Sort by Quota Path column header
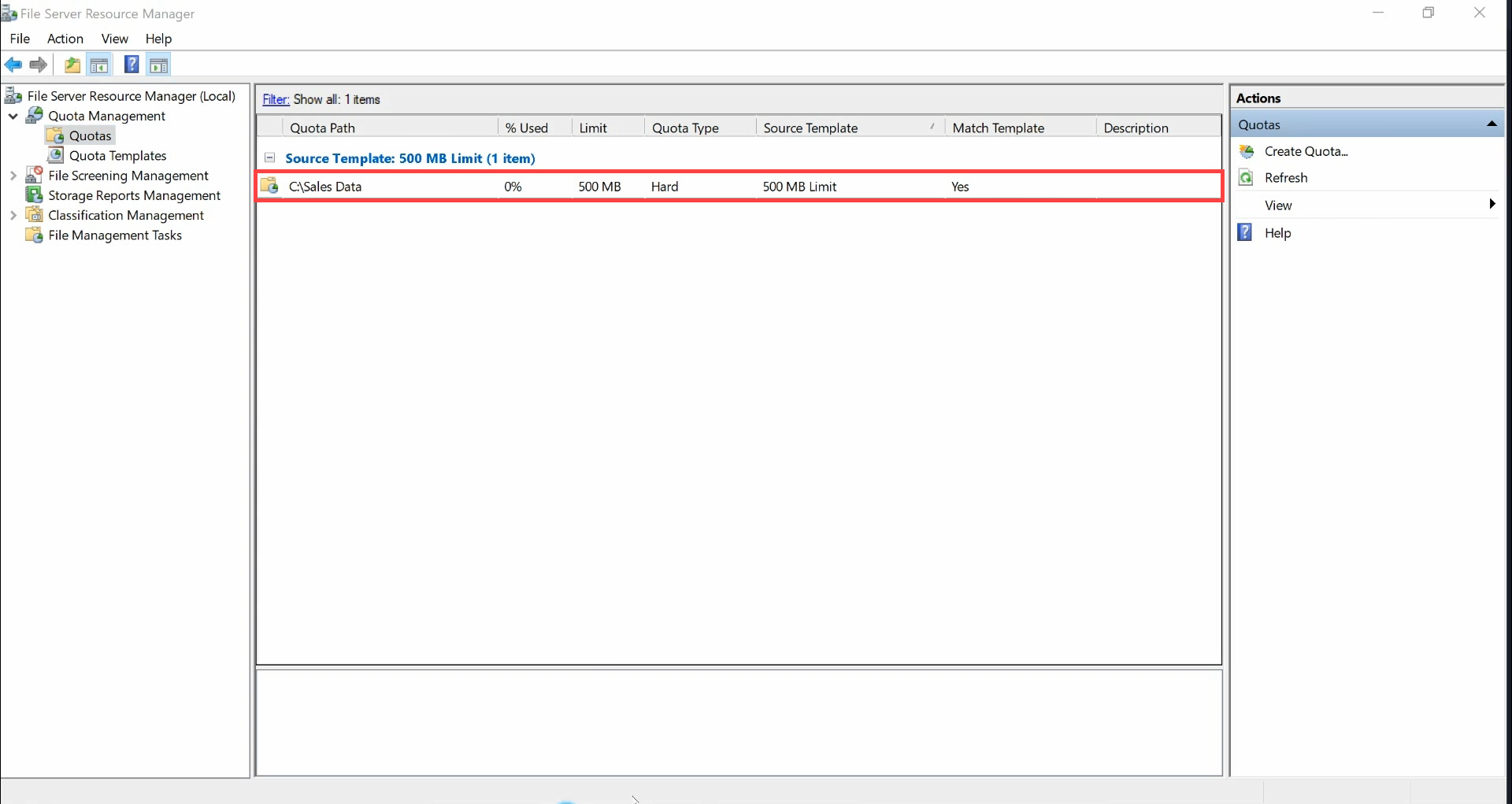This screenshot has height=804, width=1512. 390,128
